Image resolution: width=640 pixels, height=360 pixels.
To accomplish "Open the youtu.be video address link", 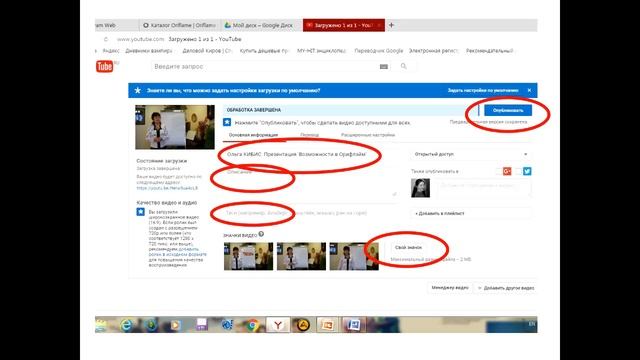I will pos(167,188).
